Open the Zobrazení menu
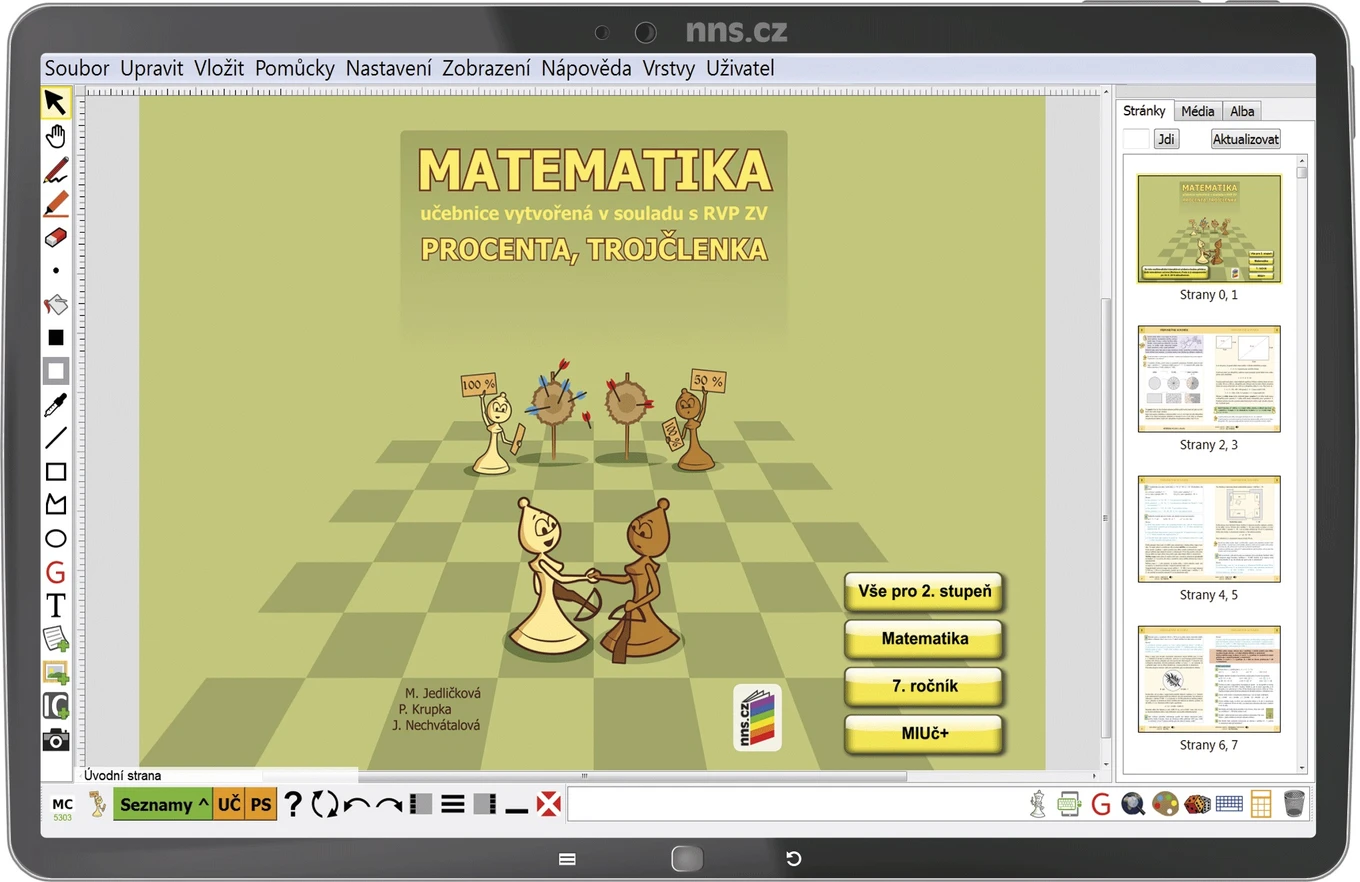The image size is (1360, 882). click(x=486, y=69)
